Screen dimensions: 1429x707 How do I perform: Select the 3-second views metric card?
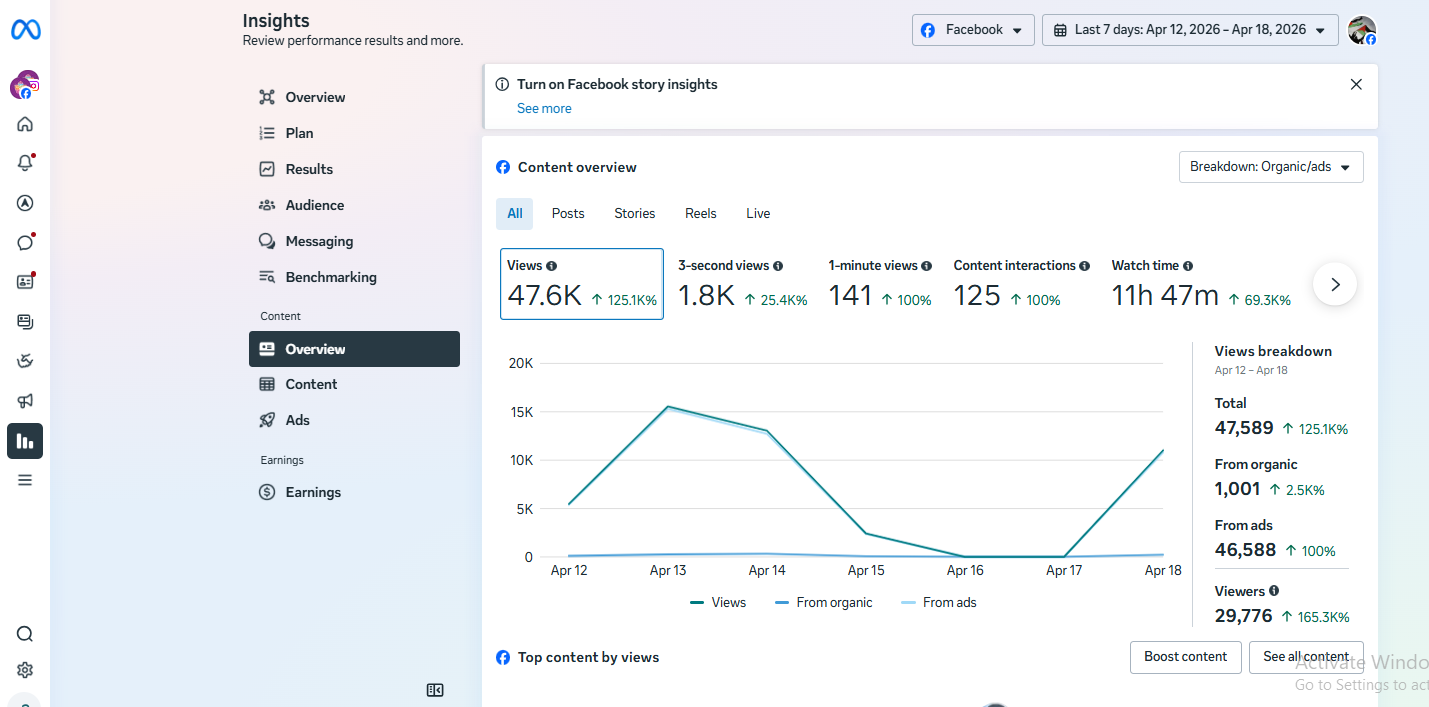(x=742, y=284)
